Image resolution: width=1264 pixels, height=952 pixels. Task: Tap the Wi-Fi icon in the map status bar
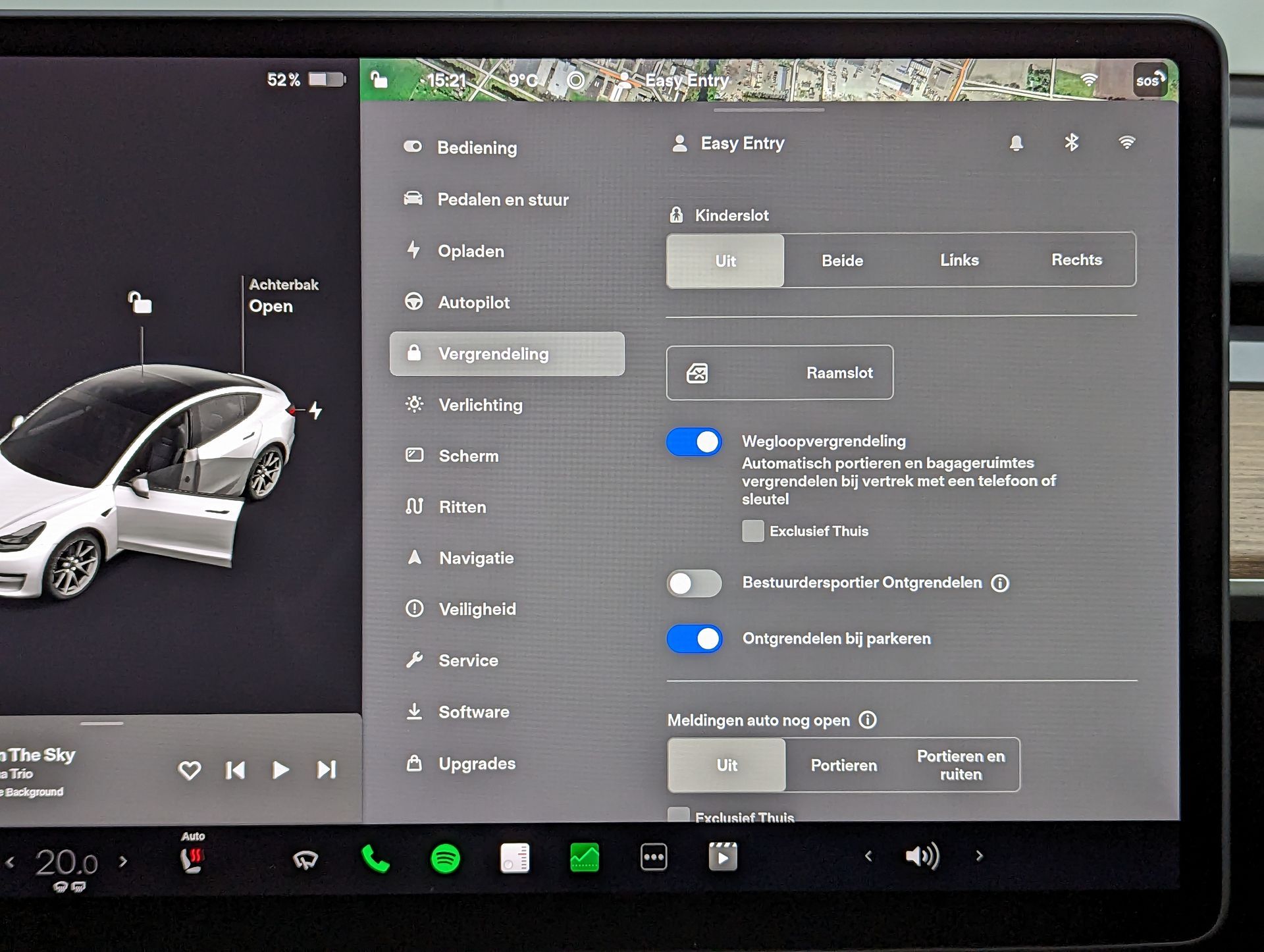[x=1089, y=80]
